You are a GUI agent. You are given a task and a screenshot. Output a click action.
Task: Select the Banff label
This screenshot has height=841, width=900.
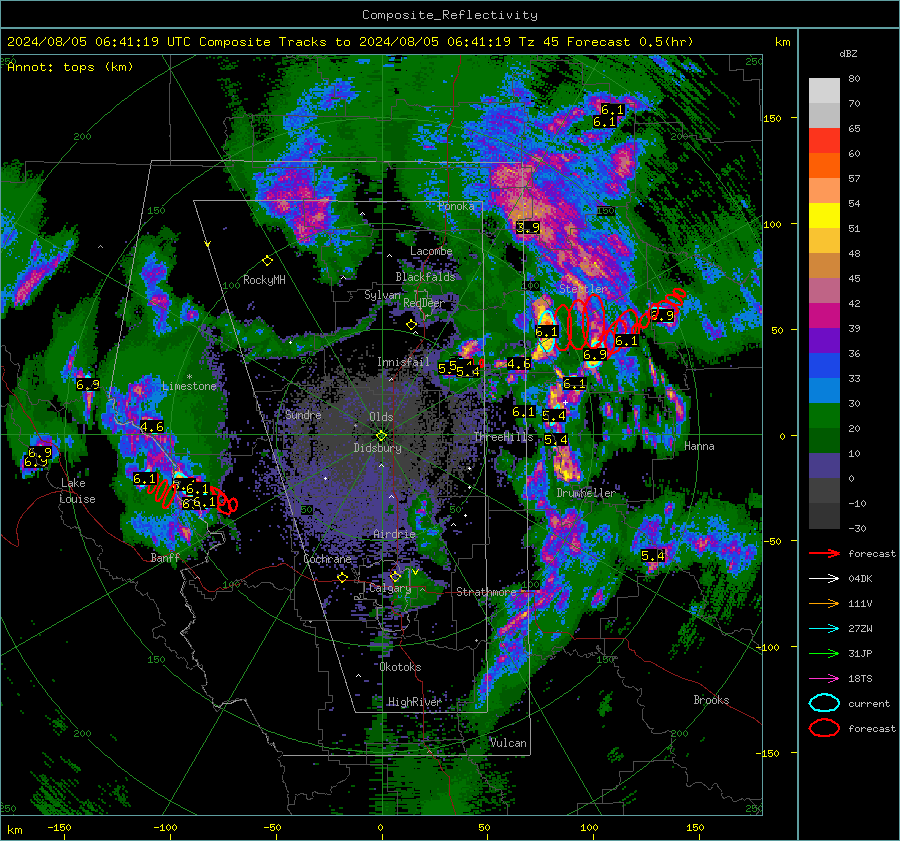click(x=165, y=558)
